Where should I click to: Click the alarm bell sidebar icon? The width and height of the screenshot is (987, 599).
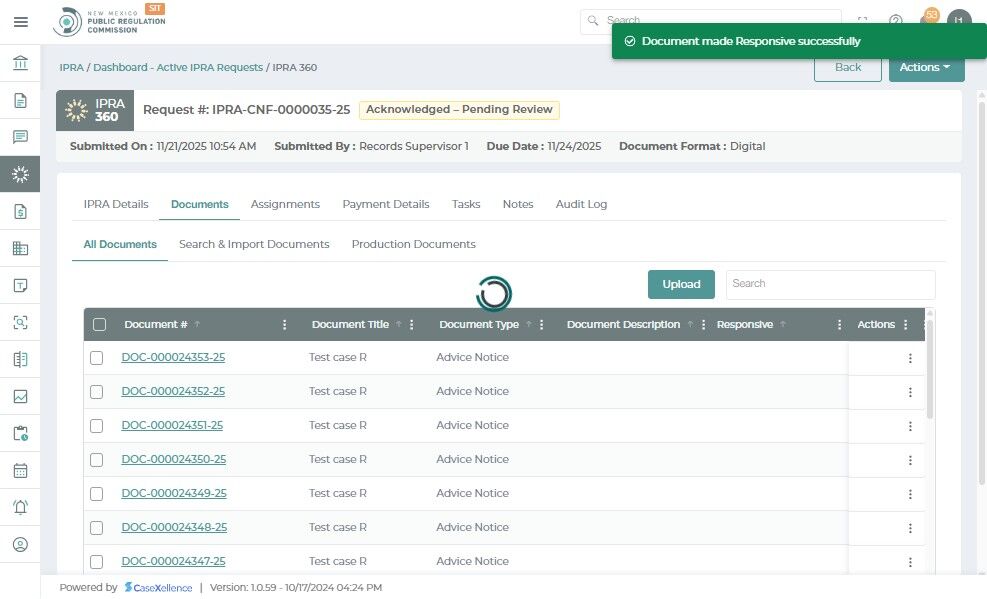20,507
